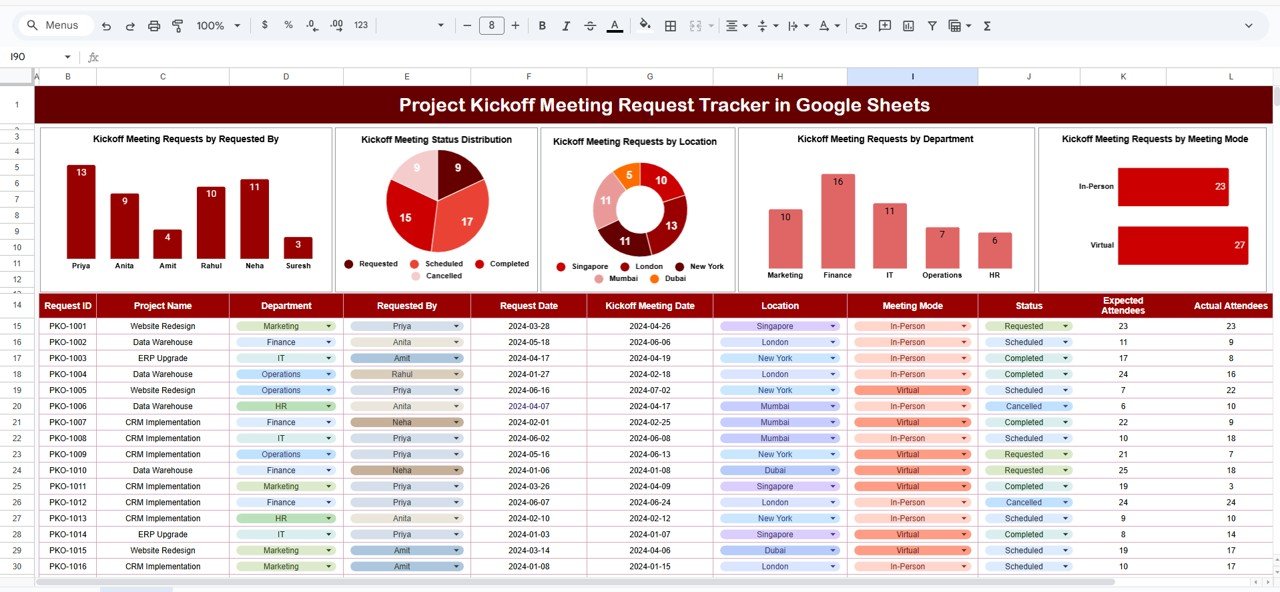Apply Format as currency
The width and height of the screenshot is (1280, 592).
coord(264,25)
